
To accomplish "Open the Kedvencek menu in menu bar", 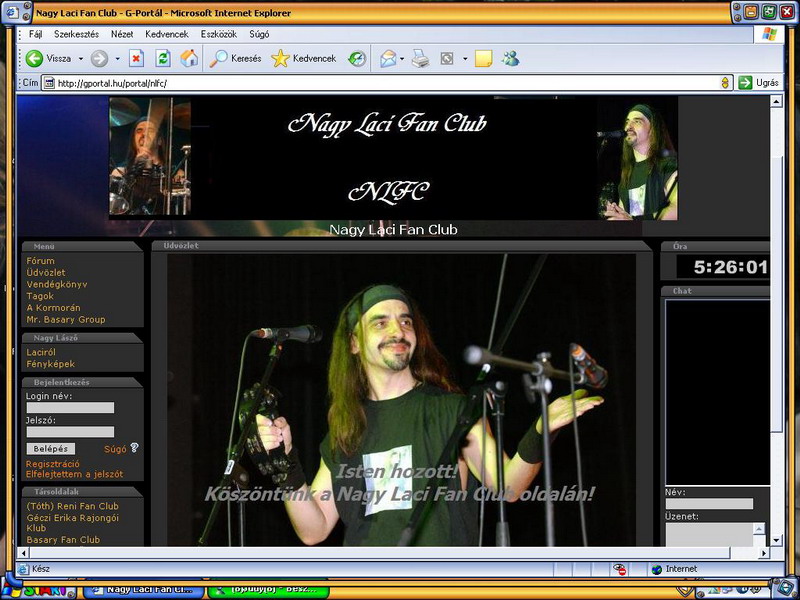I will coord(166,33).
